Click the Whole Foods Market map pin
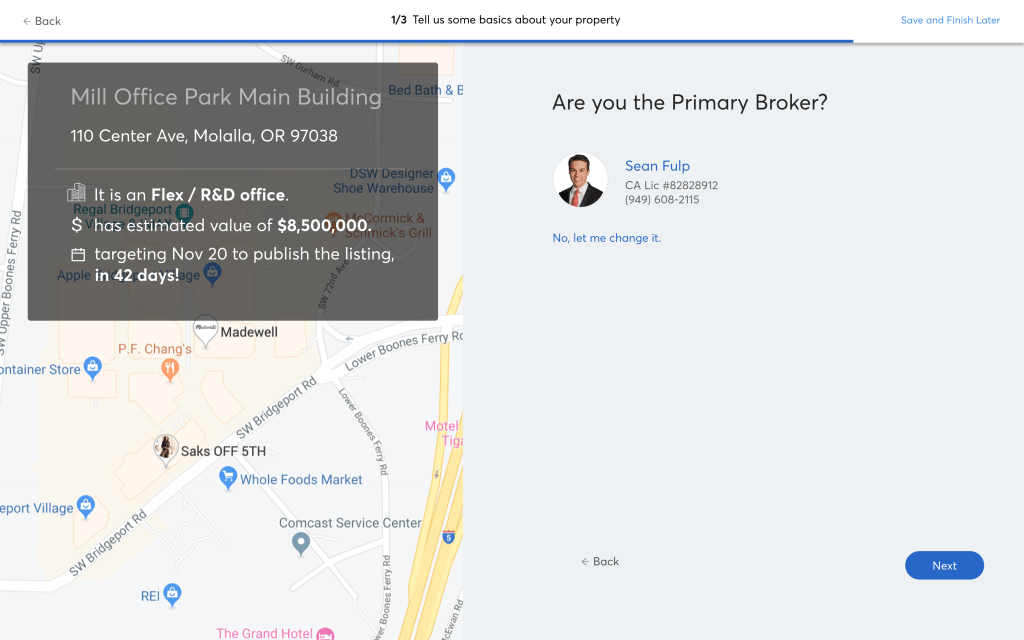 228,478
